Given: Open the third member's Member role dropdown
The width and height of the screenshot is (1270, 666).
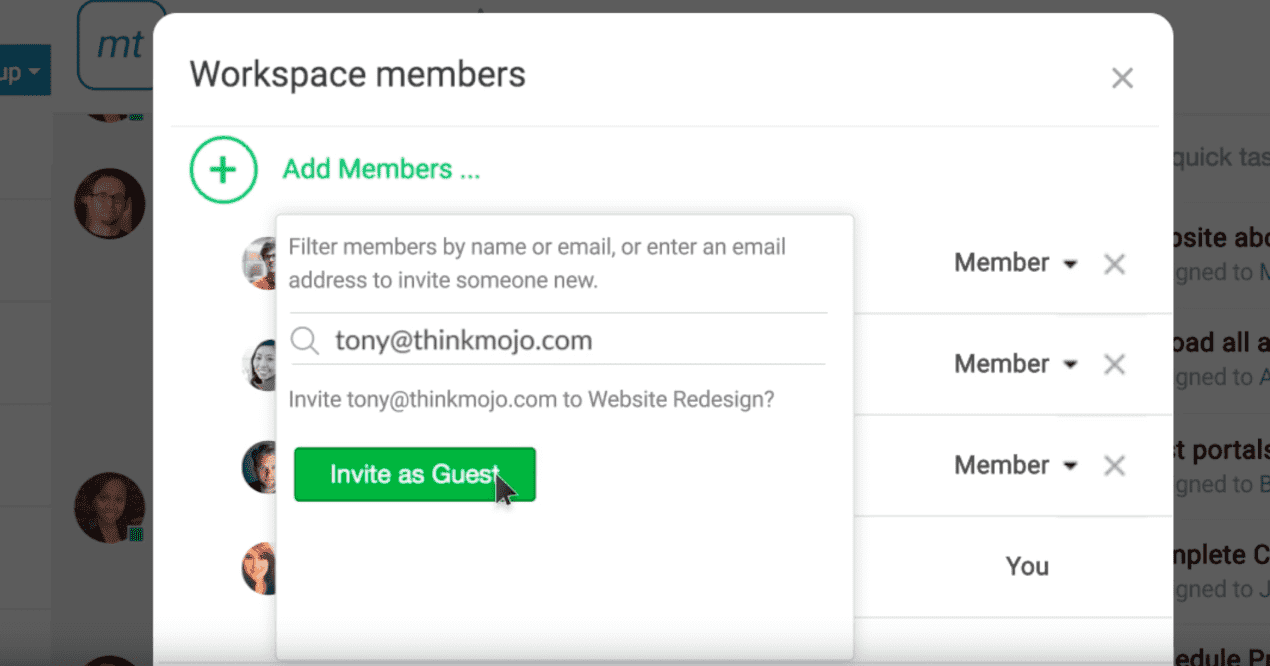Looking at the screenshot, I should tap(1015, 465).
